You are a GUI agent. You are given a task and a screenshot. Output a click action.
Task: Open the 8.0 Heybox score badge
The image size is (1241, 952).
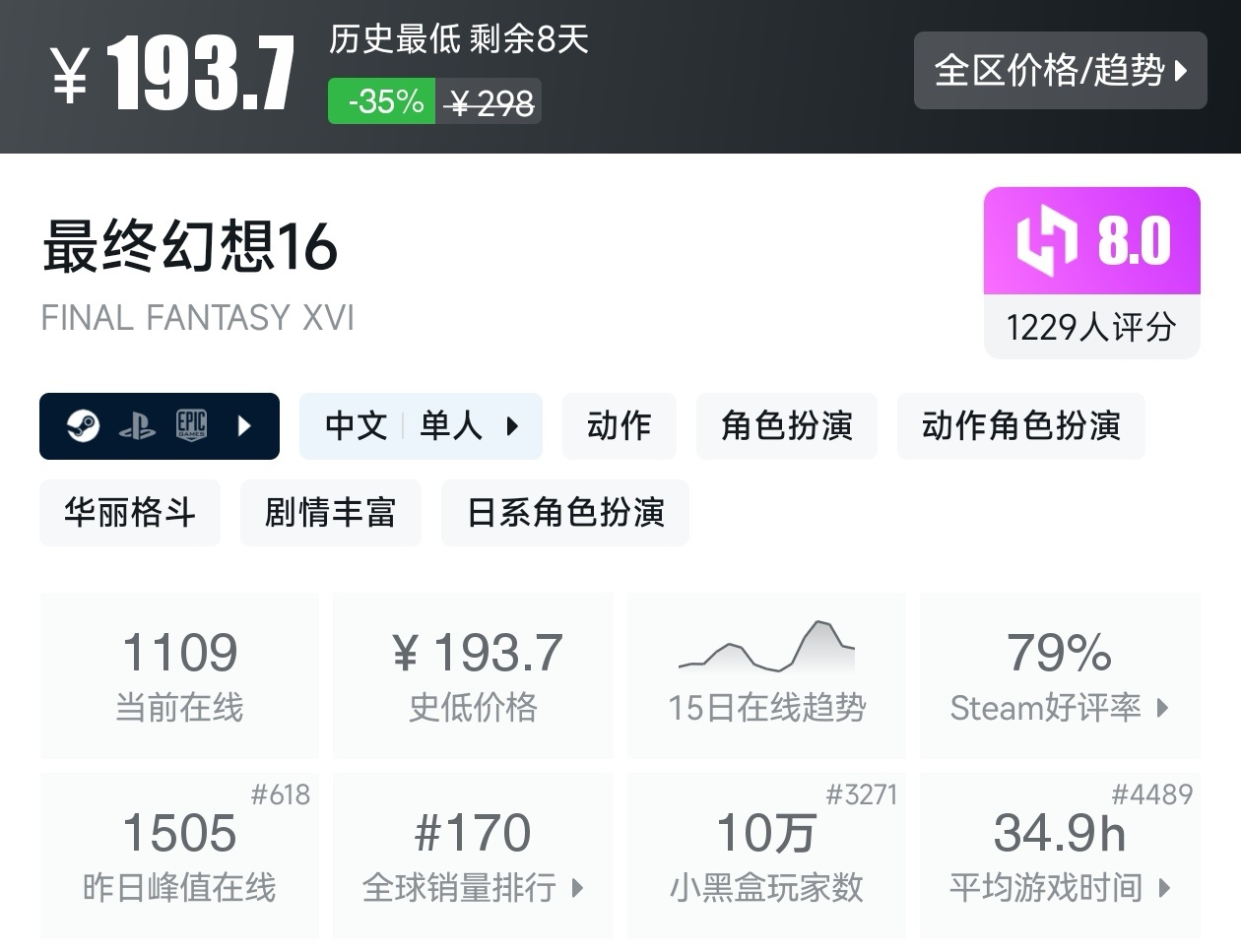[1091, 241]
